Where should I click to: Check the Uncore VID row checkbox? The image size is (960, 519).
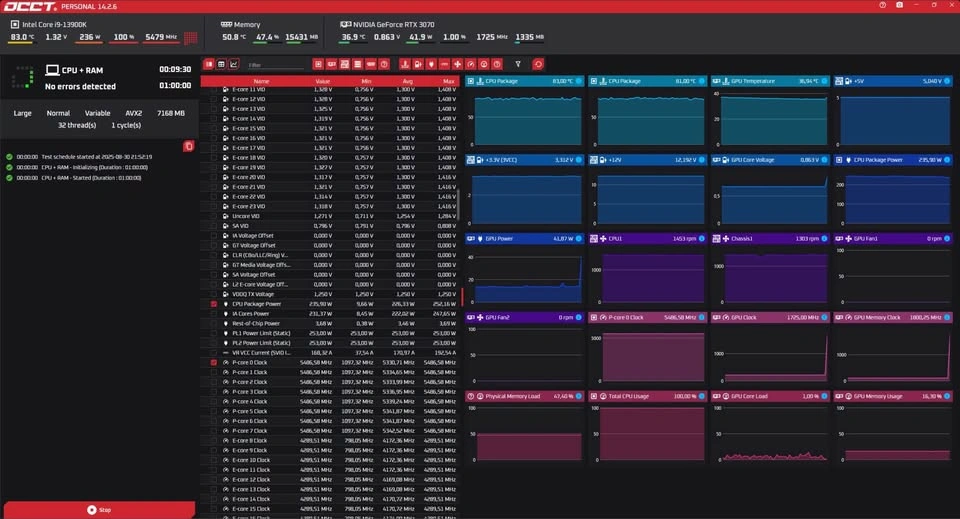click(214, 216)
